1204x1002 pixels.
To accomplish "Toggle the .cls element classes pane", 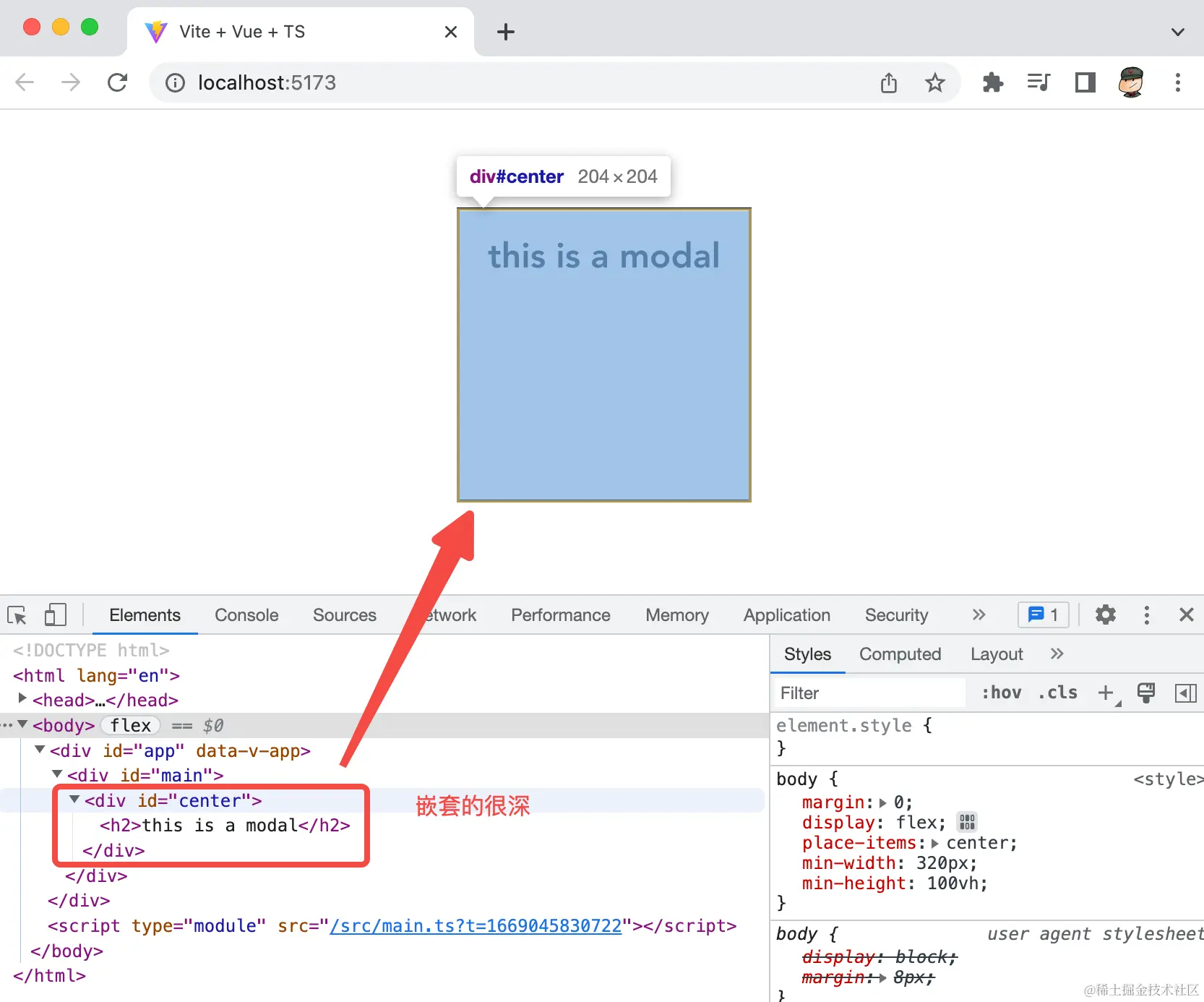I will click(x=1057, y=693).
